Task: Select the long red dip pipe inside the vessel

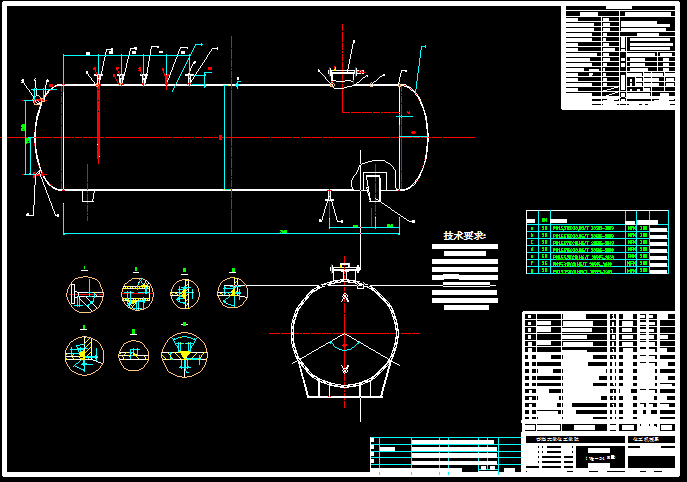Action: coord(98,120)
